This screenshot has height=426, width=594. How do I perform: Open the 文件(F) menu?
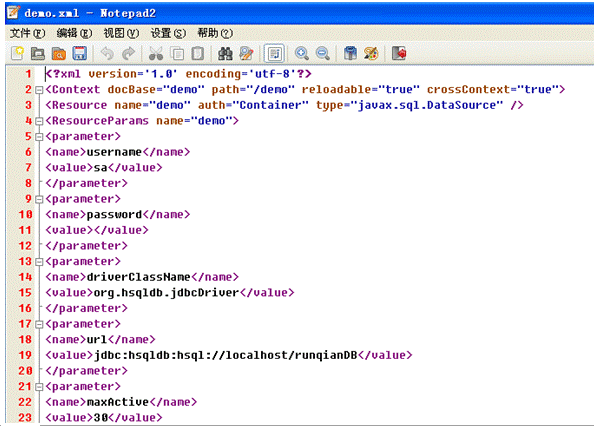tap(28, 33)
